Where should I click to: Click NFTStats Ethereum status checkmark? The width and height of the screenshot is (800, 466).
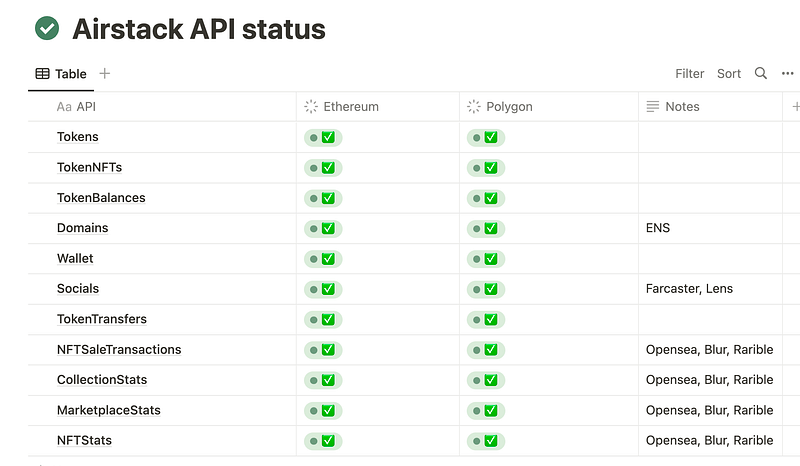pyautogui.click(x=328, y=441)
